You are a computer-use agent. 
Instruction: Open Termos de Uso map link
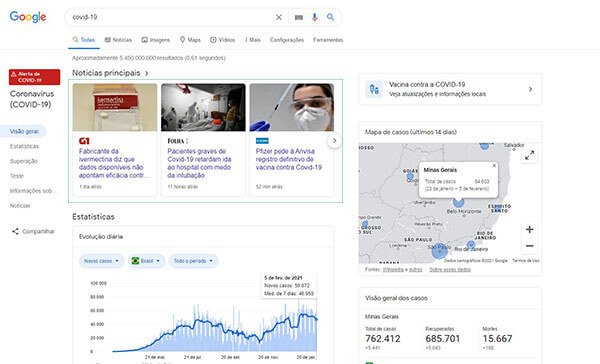coord(526,261)
